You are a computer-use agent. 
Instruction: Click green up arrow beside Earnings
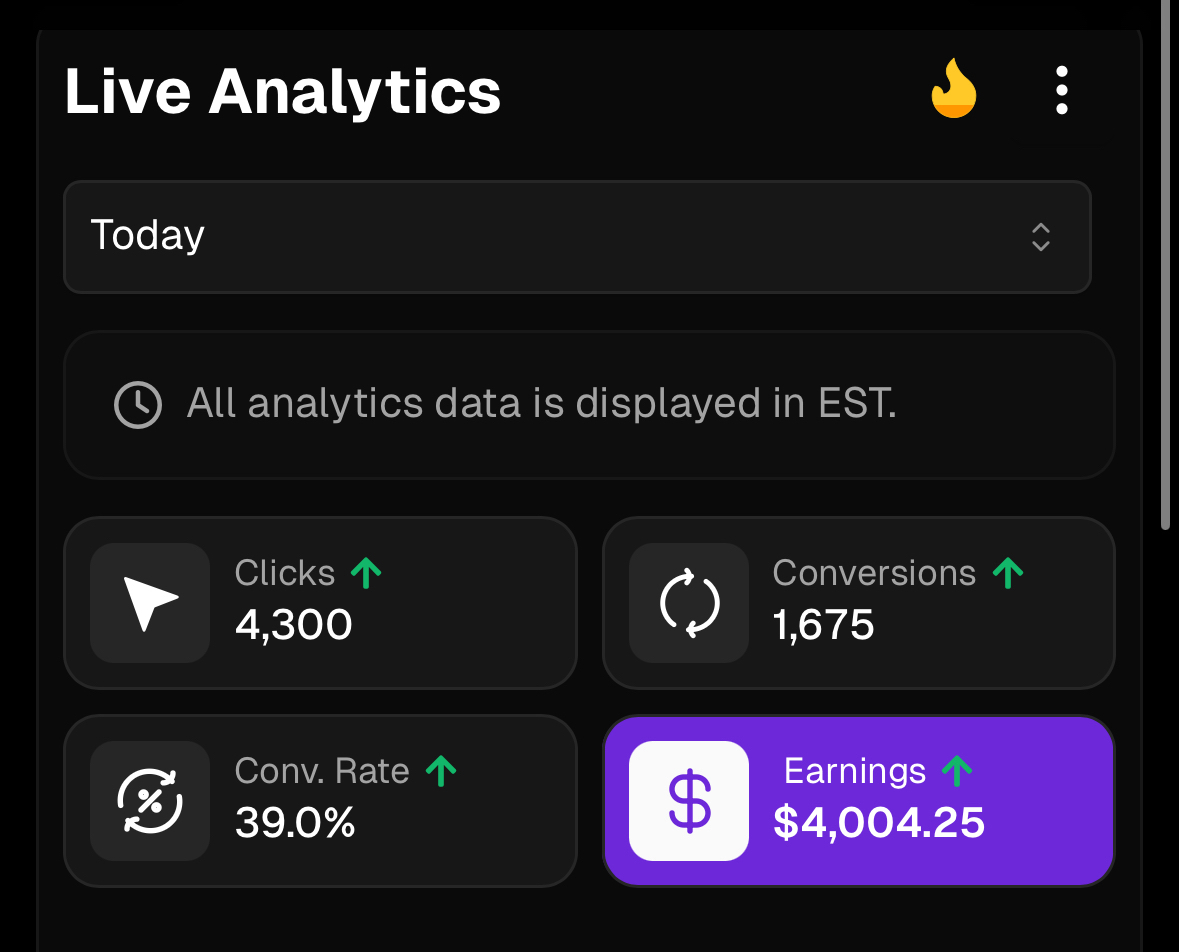957,771
